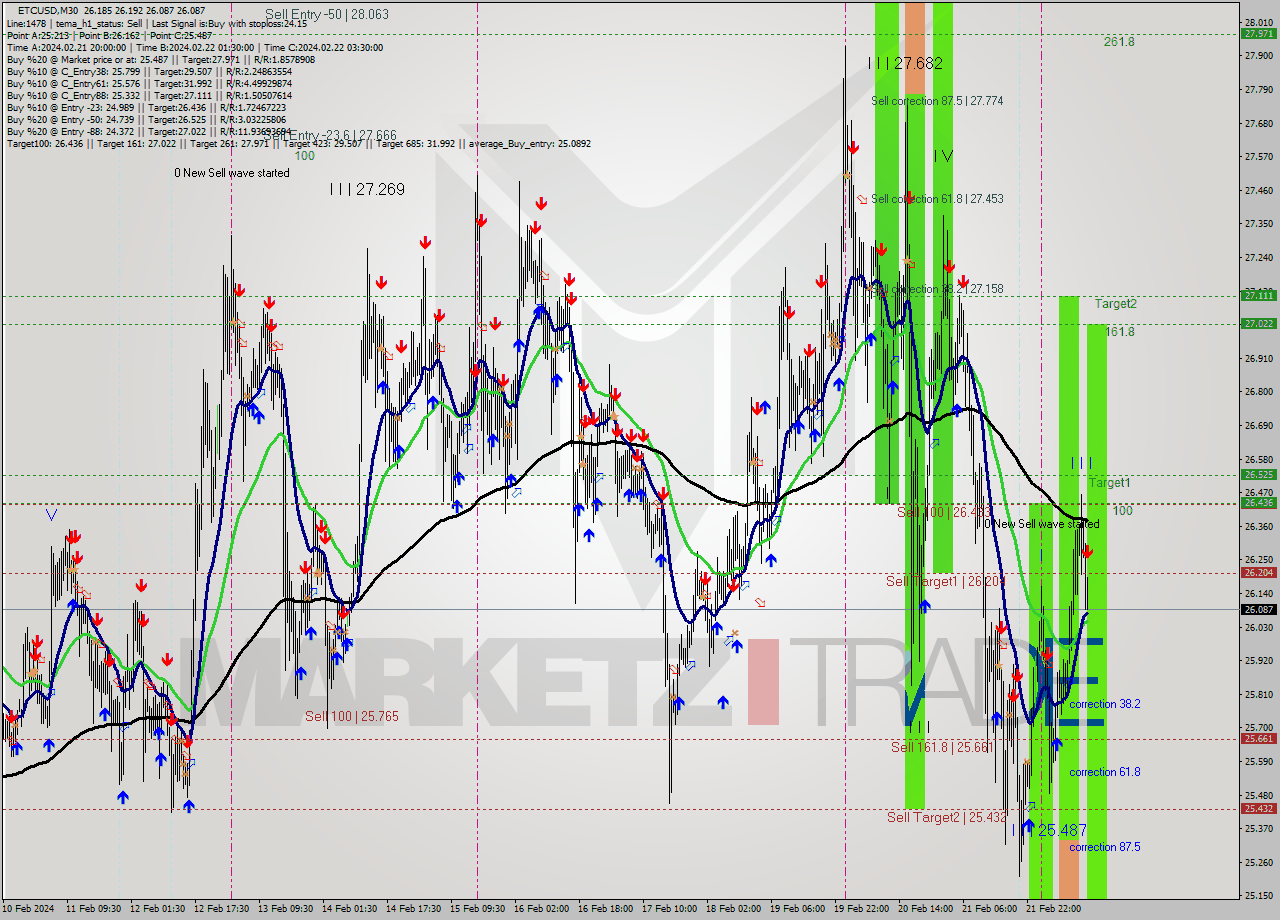The height and width of the screenshot is (920, 1280).
Task: Click the red 26.204 price axis tag
Action: 1258,573
